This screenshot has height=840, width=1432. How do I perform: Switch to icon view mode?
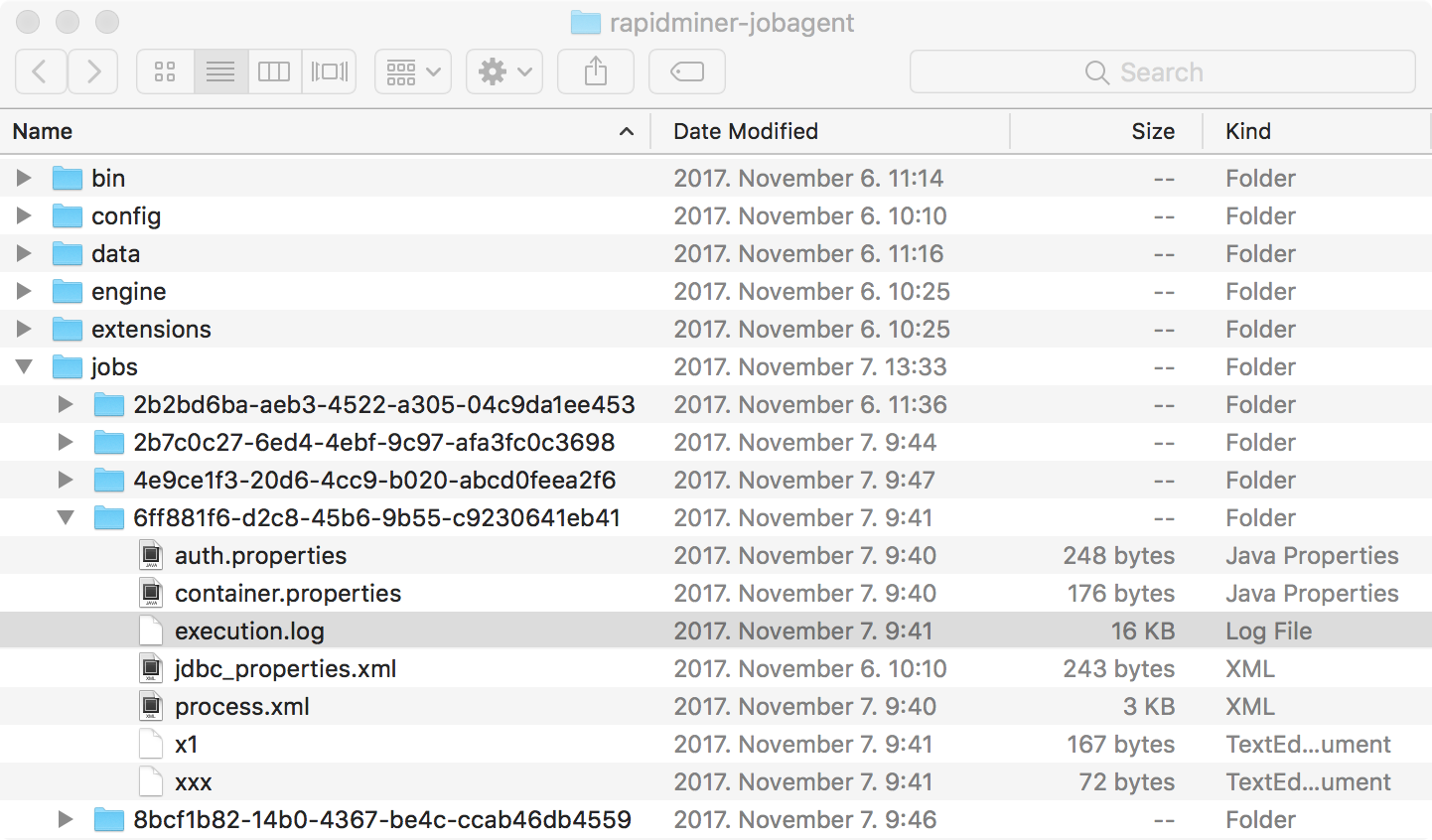pyautogui.click(x=165, y=70)
